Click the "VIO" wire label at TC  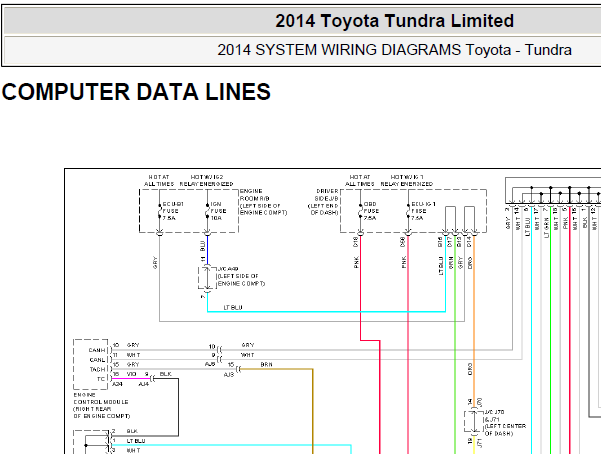(131, 374)
